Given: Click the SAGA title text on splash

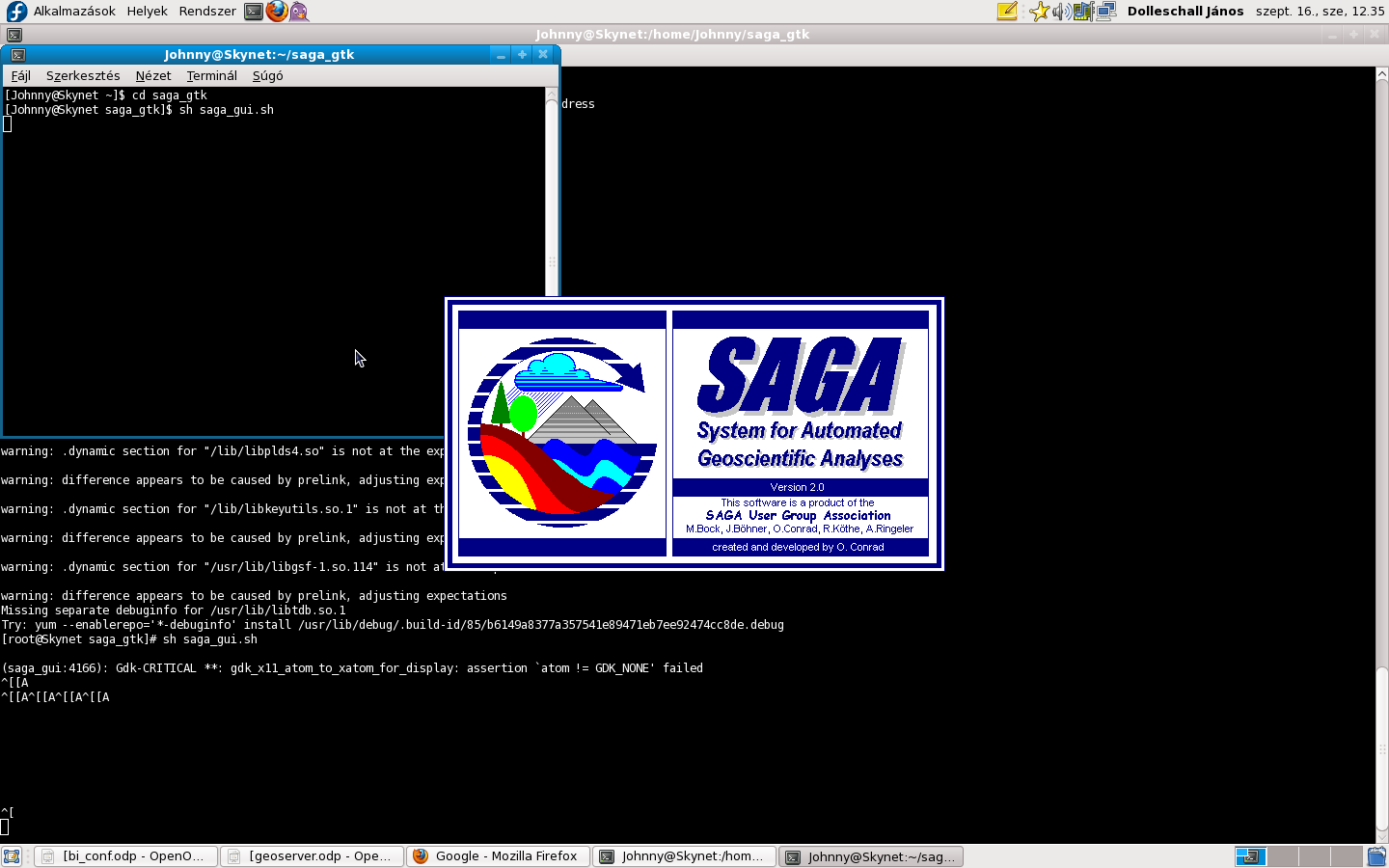Looking at the screenshot, I should [801, 375].
